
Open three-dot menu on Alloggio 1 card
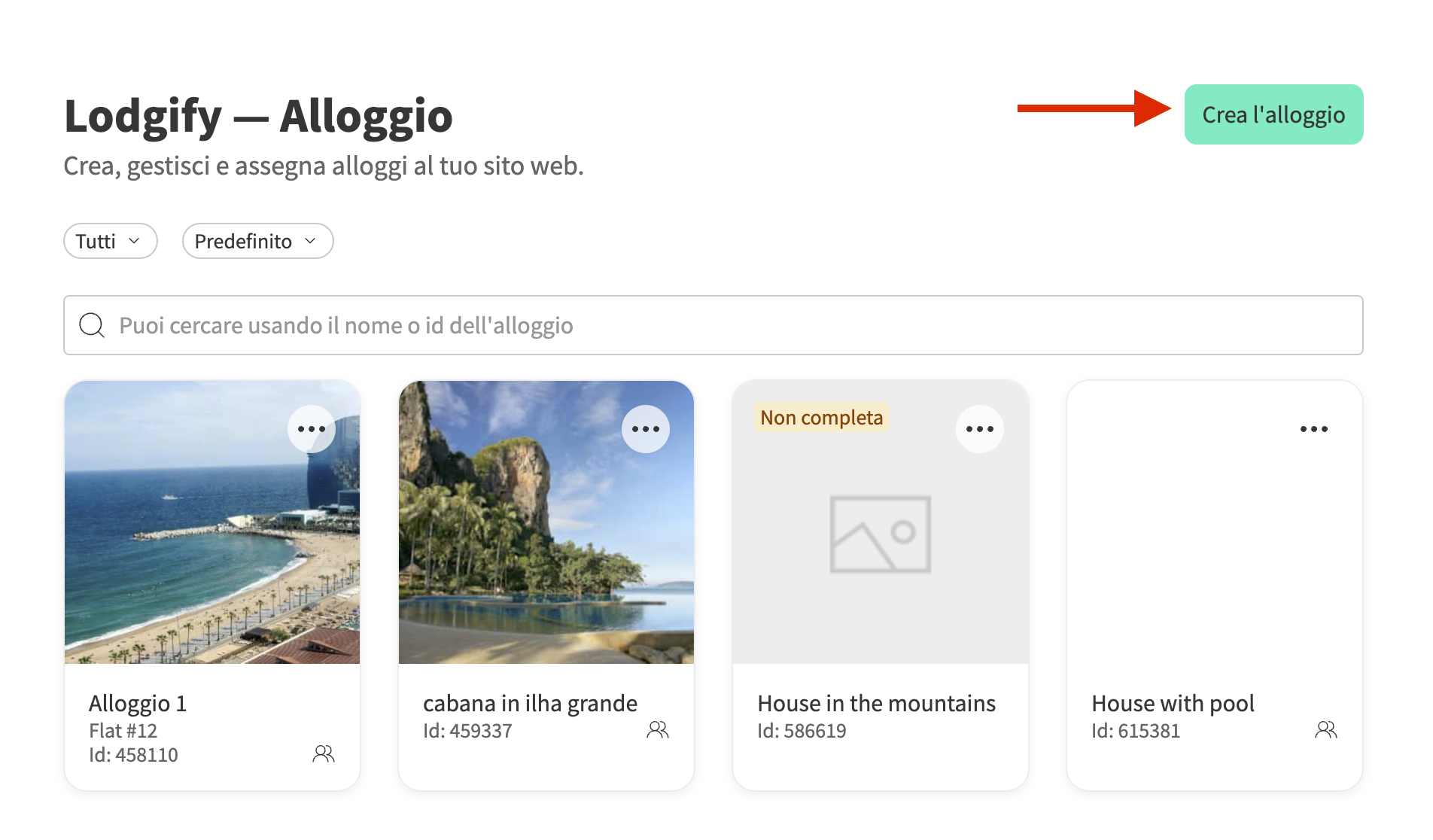coord(312,429)
